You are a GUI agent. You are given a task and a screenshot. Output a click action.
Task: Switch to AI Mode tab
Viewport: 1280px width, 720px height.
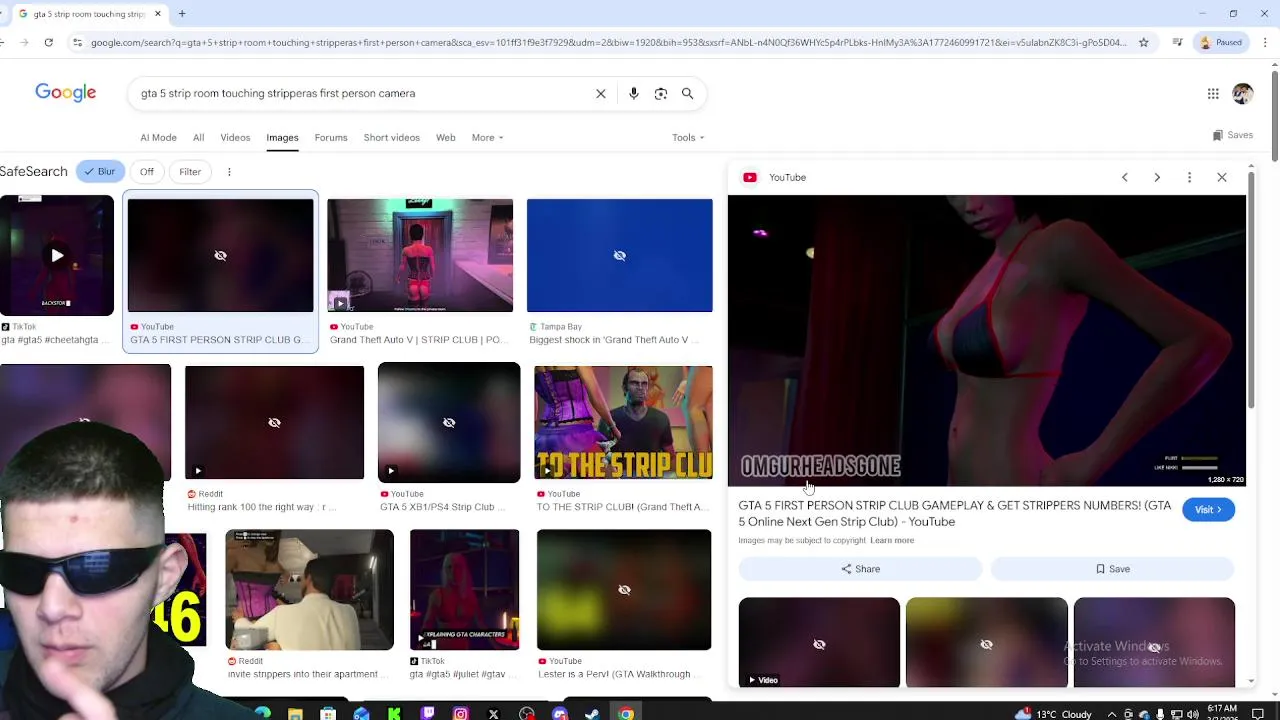[158, 138]
